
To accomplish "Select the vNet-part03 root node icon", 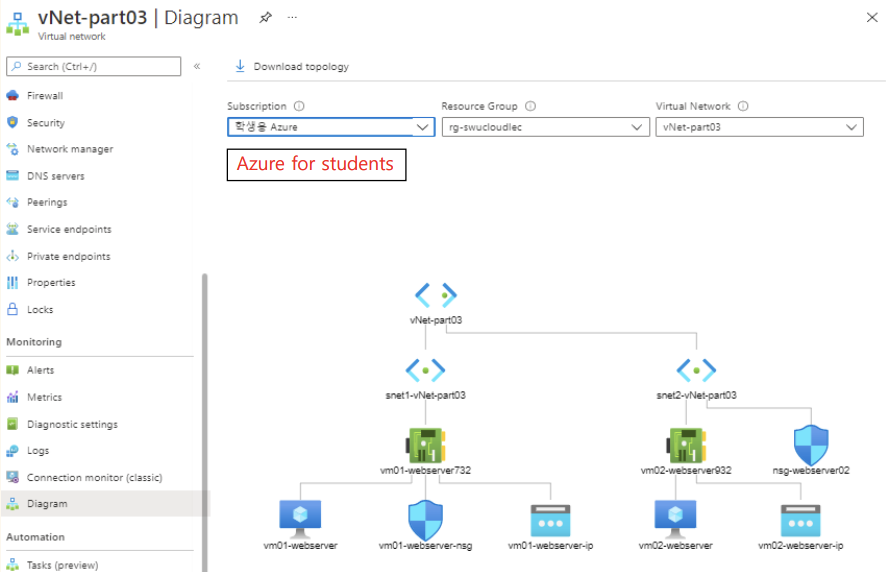I will click(436, 295).
